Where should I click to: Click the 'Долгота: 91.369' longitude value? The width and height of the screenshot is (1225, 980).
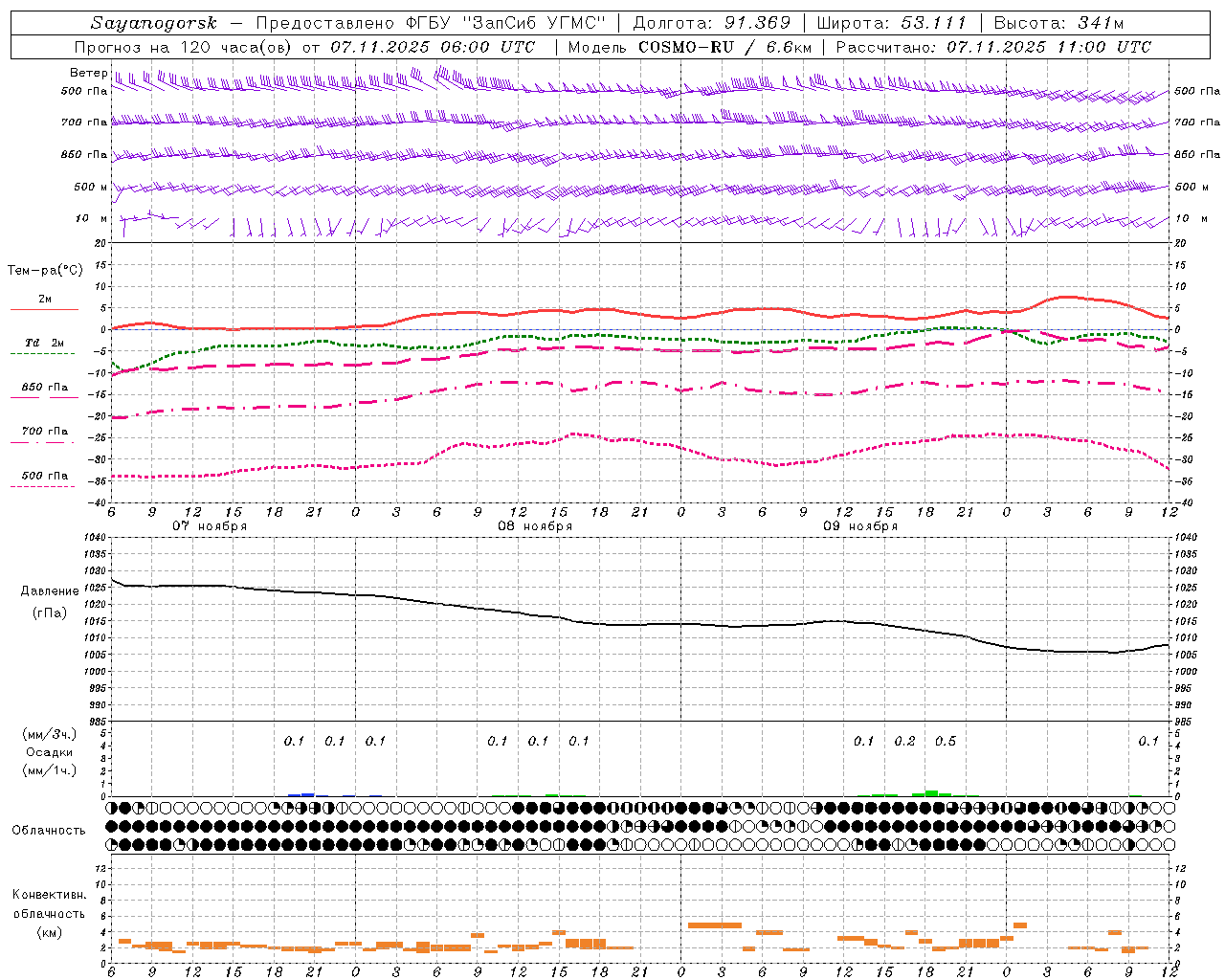(x=712, y=23)
